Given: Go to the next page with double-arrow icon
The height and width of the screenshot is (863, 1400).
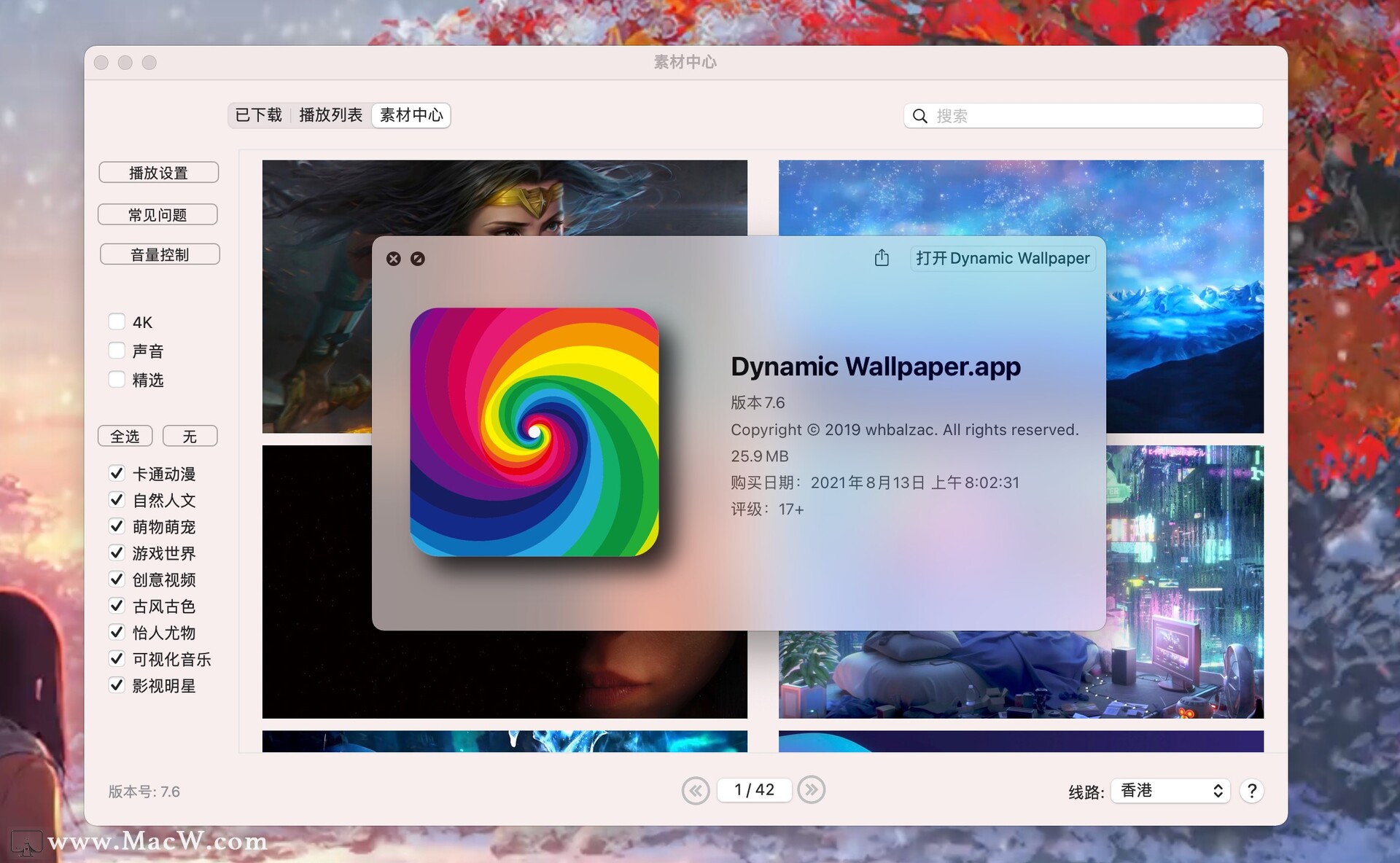Looking at the screenshot, I should 812,790.
